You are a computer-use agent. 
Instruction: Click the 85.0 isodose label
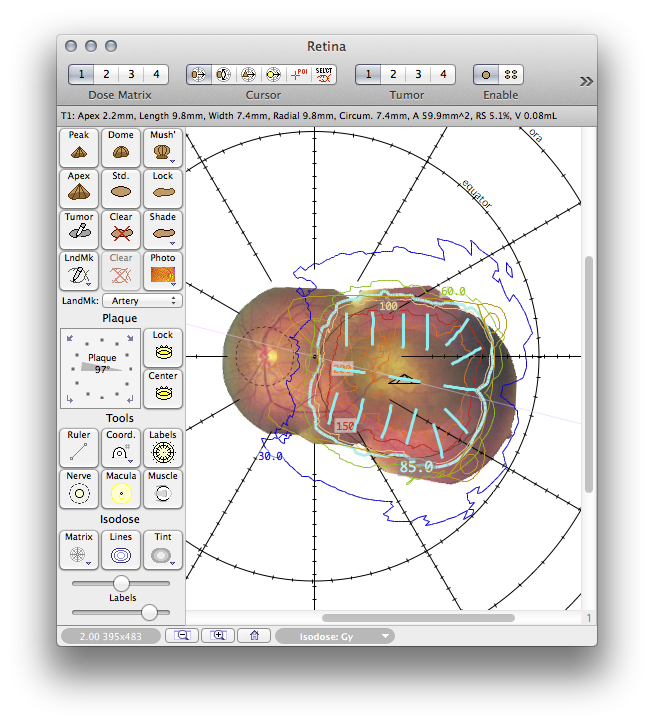(416, 467)
